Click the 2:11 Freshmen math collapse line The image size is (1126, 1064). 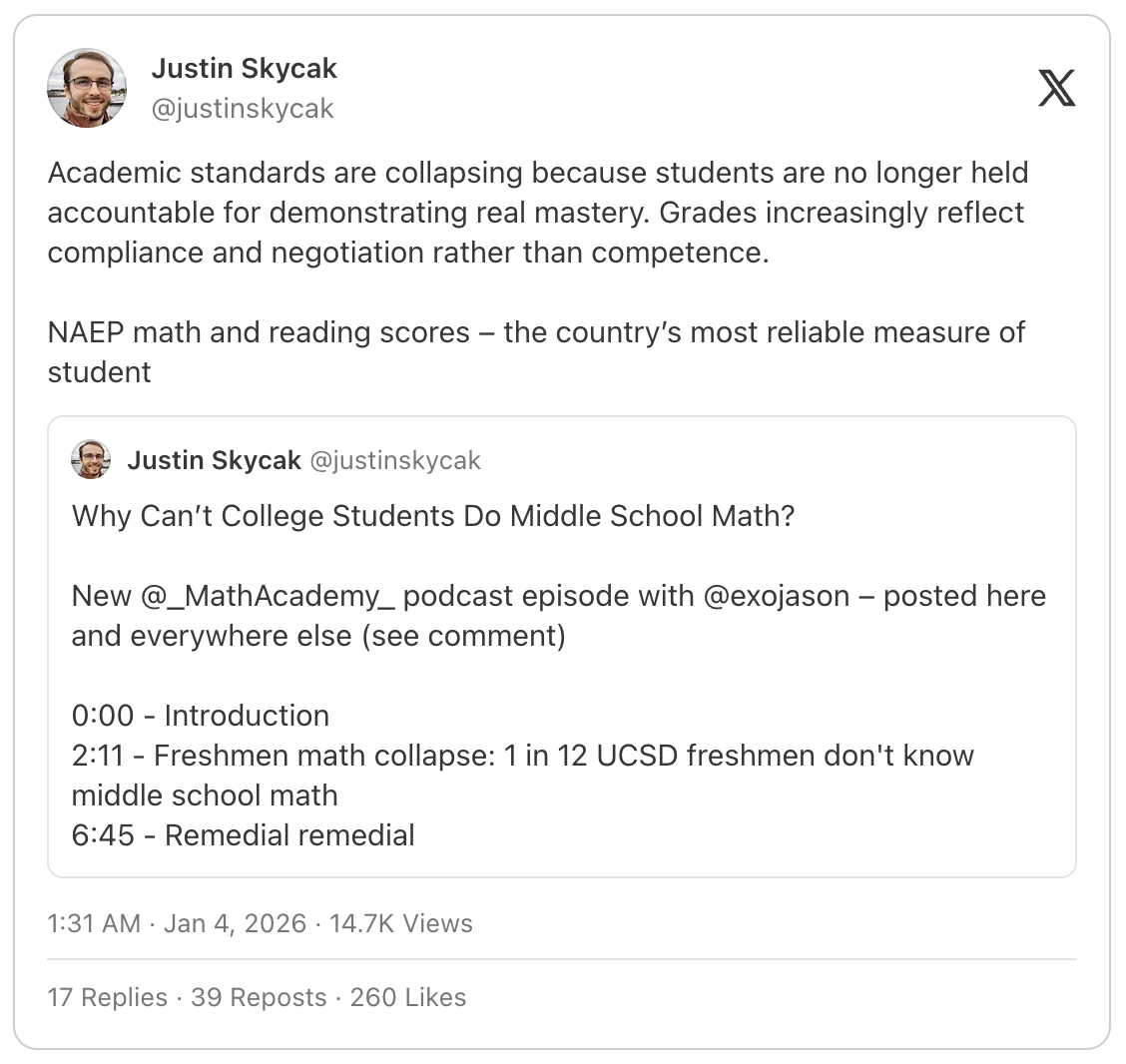click(523, 776)
